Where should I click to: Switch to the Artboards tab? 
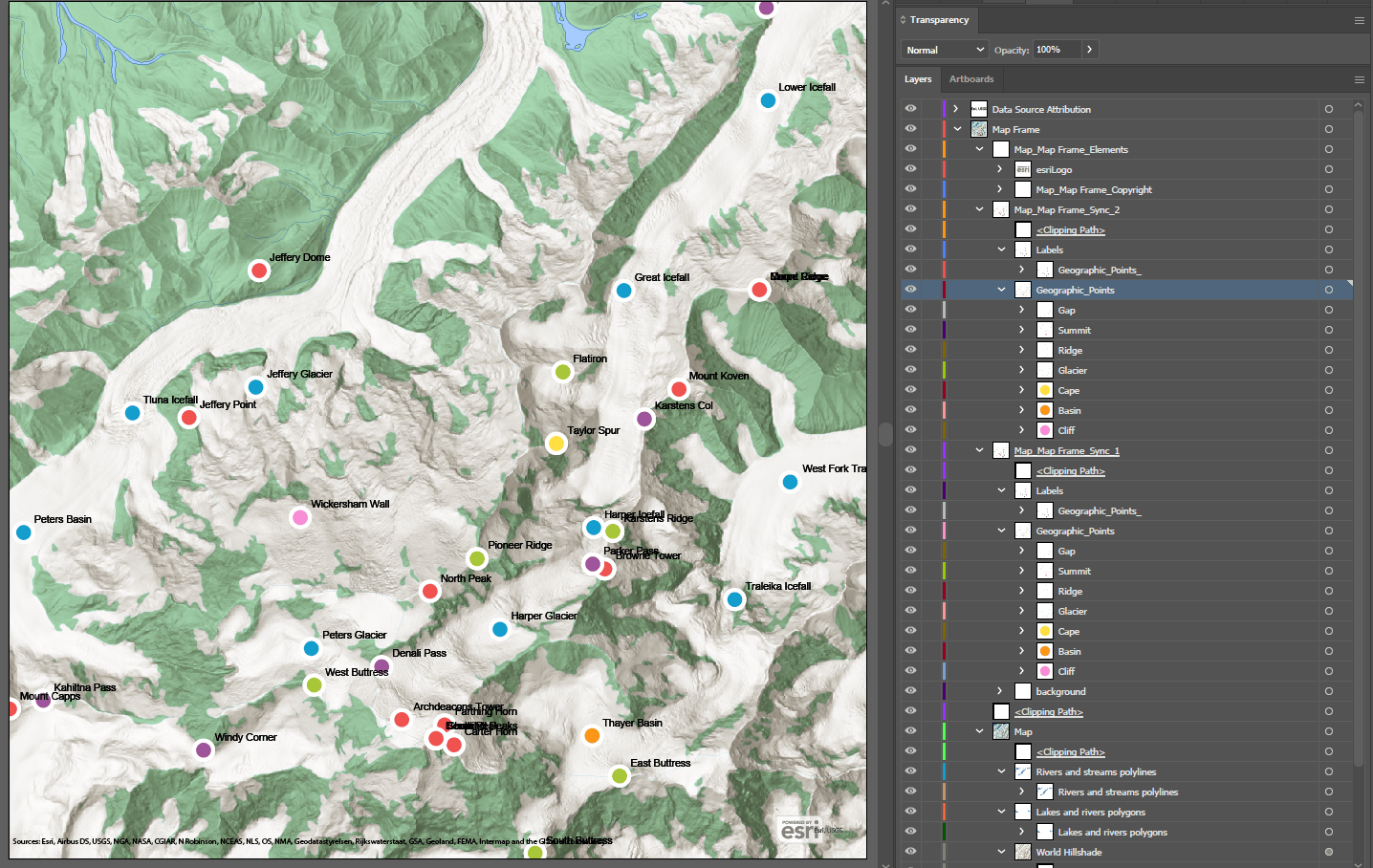pyautogui.click(x=971, y=79)
